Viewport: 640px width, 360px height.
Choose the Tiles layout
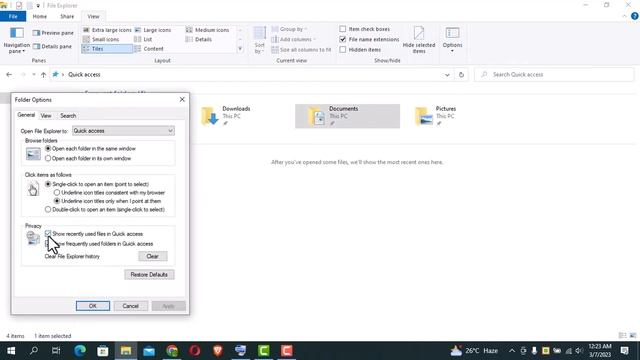[x=107, y=49]
